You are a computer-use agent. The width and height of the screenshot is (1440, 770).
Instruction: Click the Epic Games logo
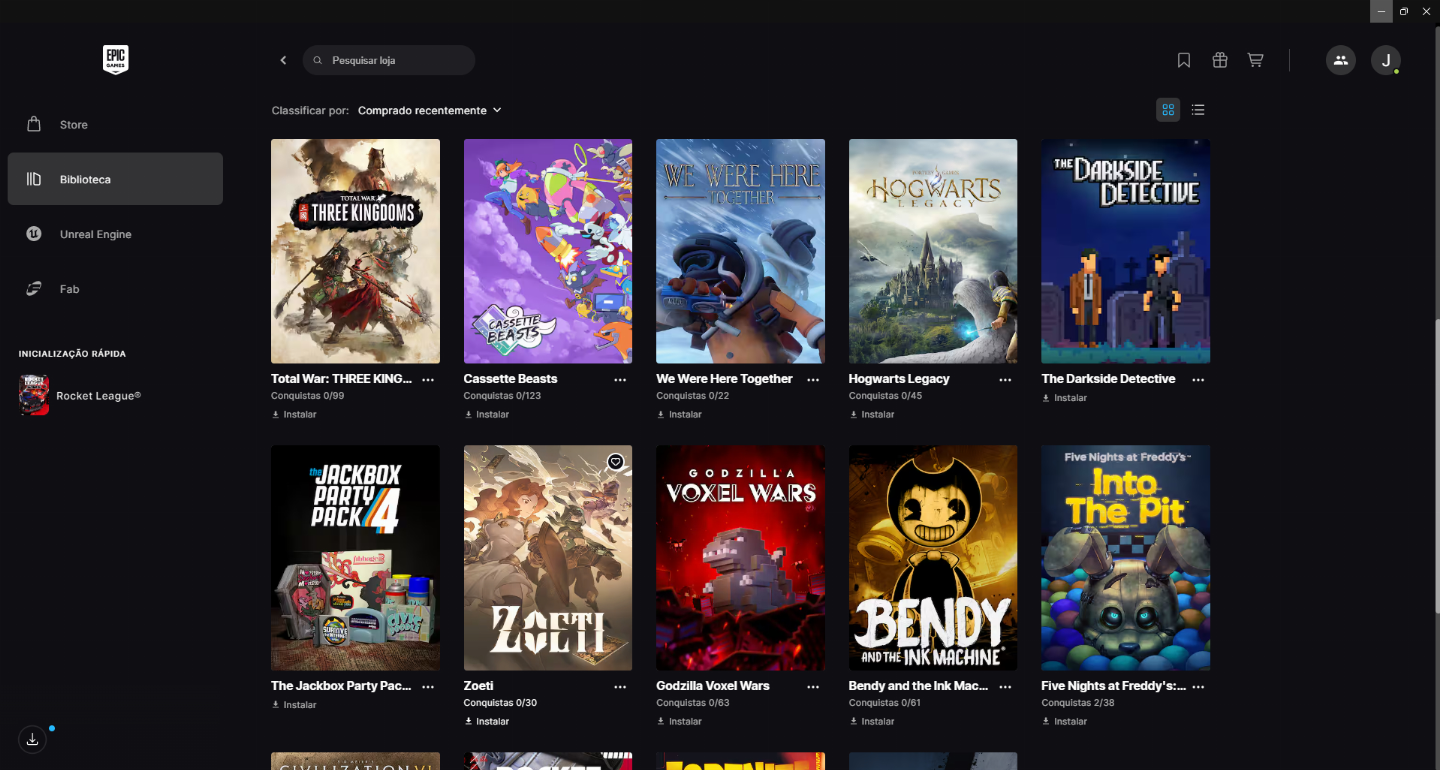coord(116,60)
